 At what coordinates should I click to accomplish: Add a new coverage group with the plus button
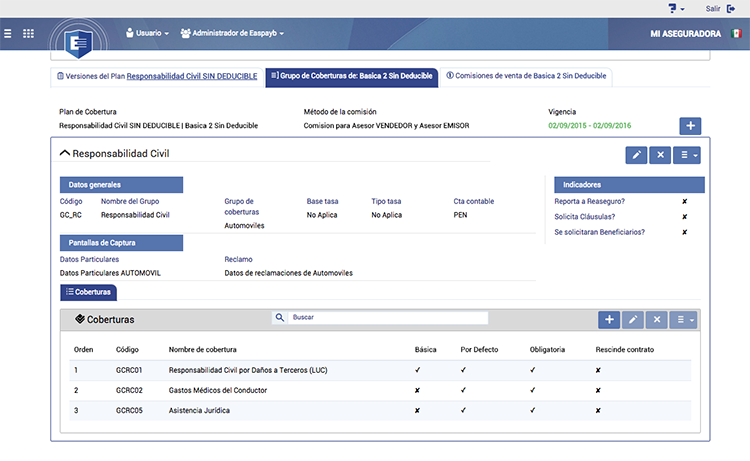coord(690,126)
